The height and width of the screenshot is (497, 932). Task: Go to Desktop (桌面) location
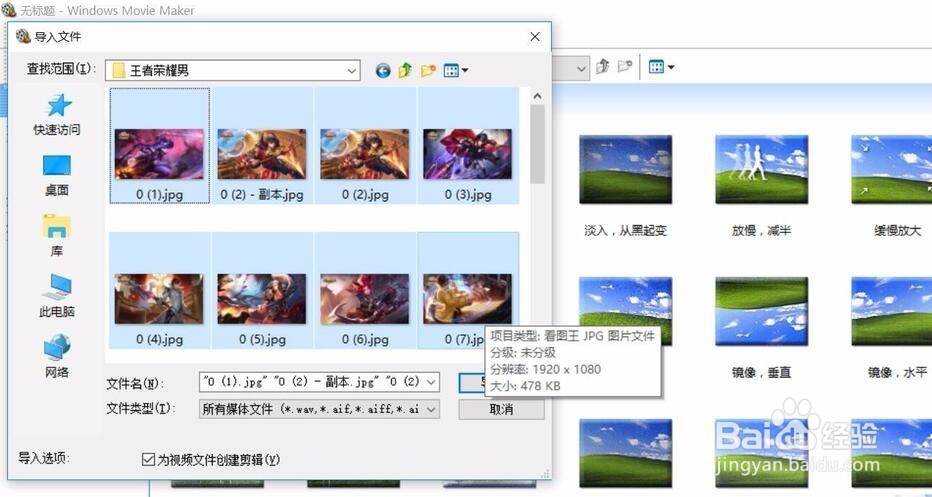[x=57, y=175]
